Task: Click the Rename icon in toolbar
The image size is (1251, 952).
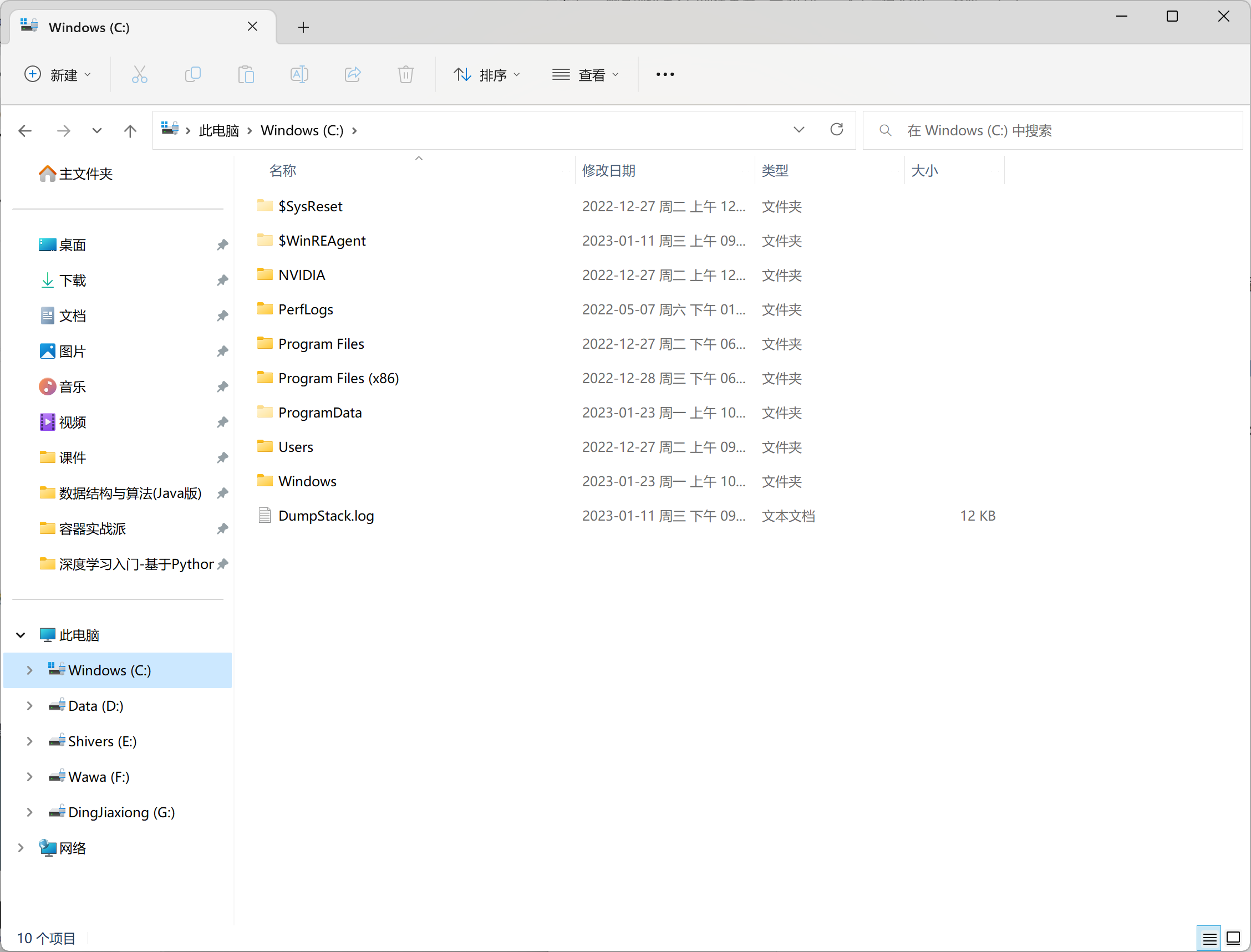Action: click(299, 74)
